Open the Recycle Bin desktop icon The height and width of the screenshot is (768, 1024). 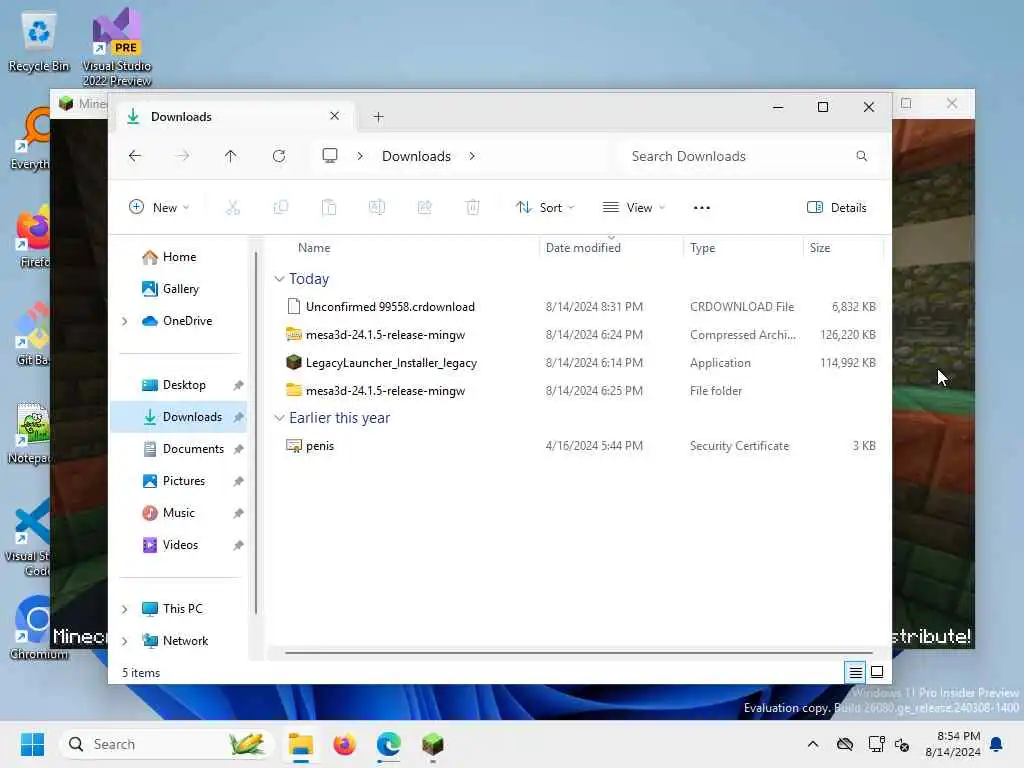[39, 42]
